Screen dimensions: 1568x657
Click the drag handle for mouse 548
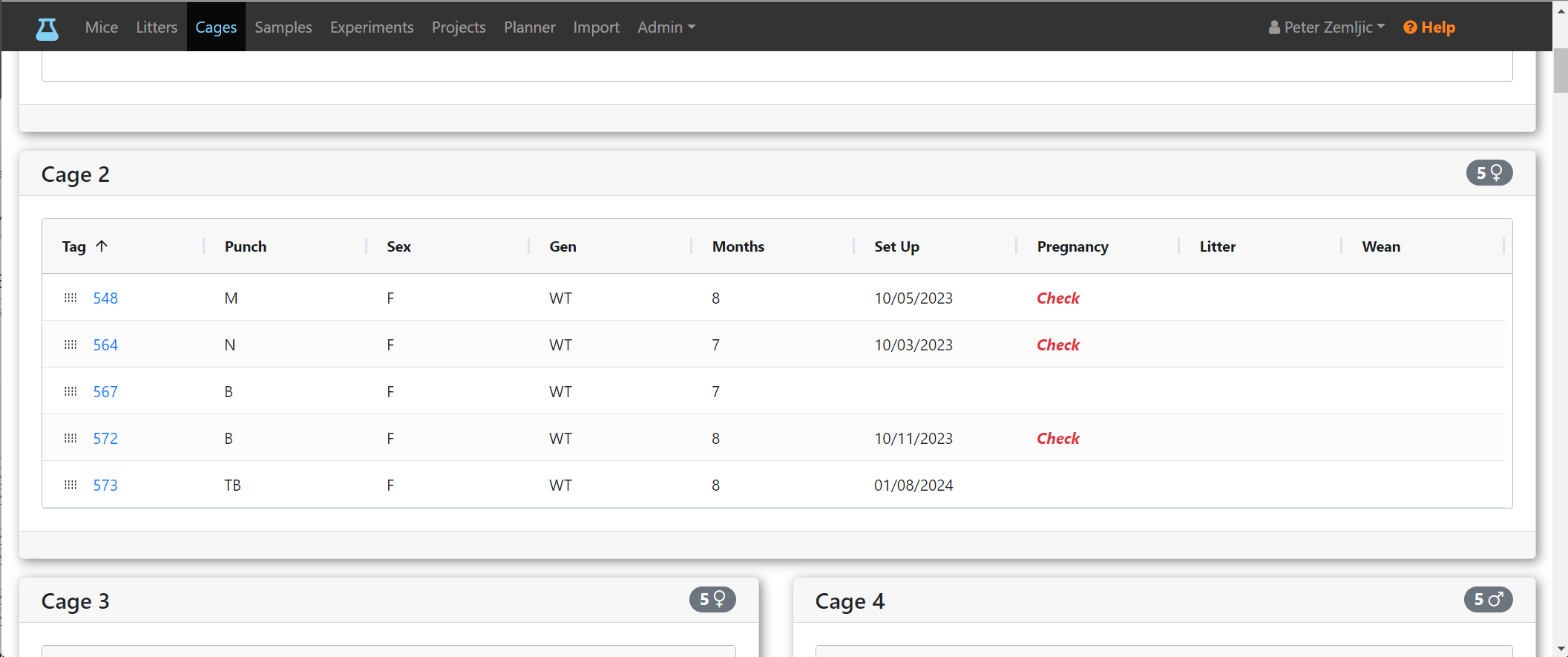pos(70,298)
